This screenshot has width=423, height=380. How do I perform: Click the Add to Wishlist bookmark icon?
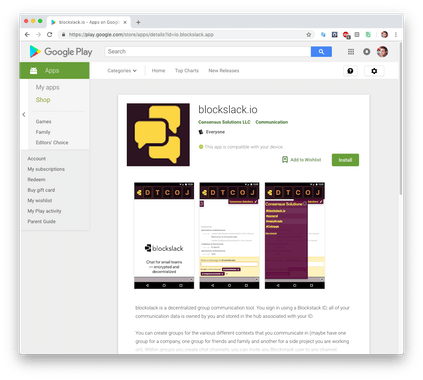coord(285,160)
